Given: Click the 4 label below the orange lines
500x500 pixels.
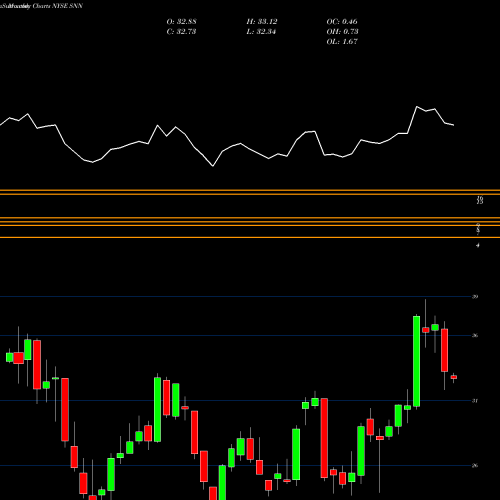Looking at the screenshot, I should point(478,245).
